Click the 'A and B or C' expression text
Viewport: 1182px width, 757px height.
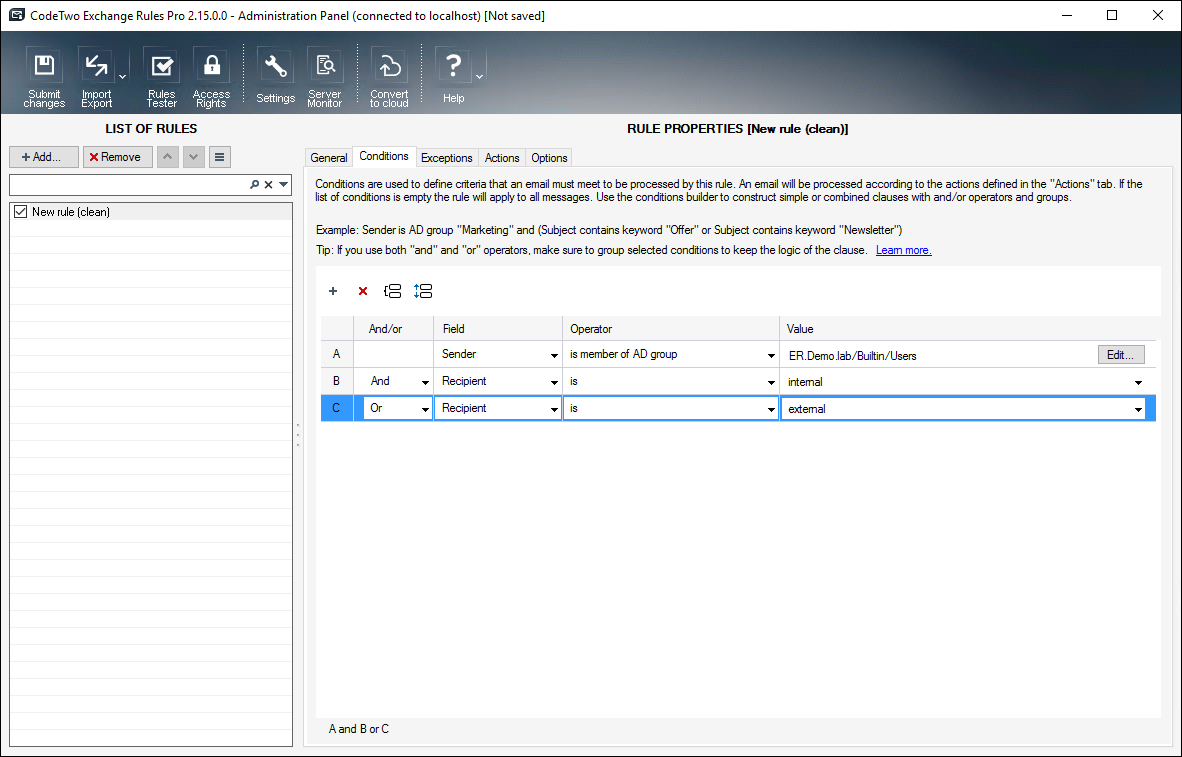pyautogui.click(x=359, y=729)
